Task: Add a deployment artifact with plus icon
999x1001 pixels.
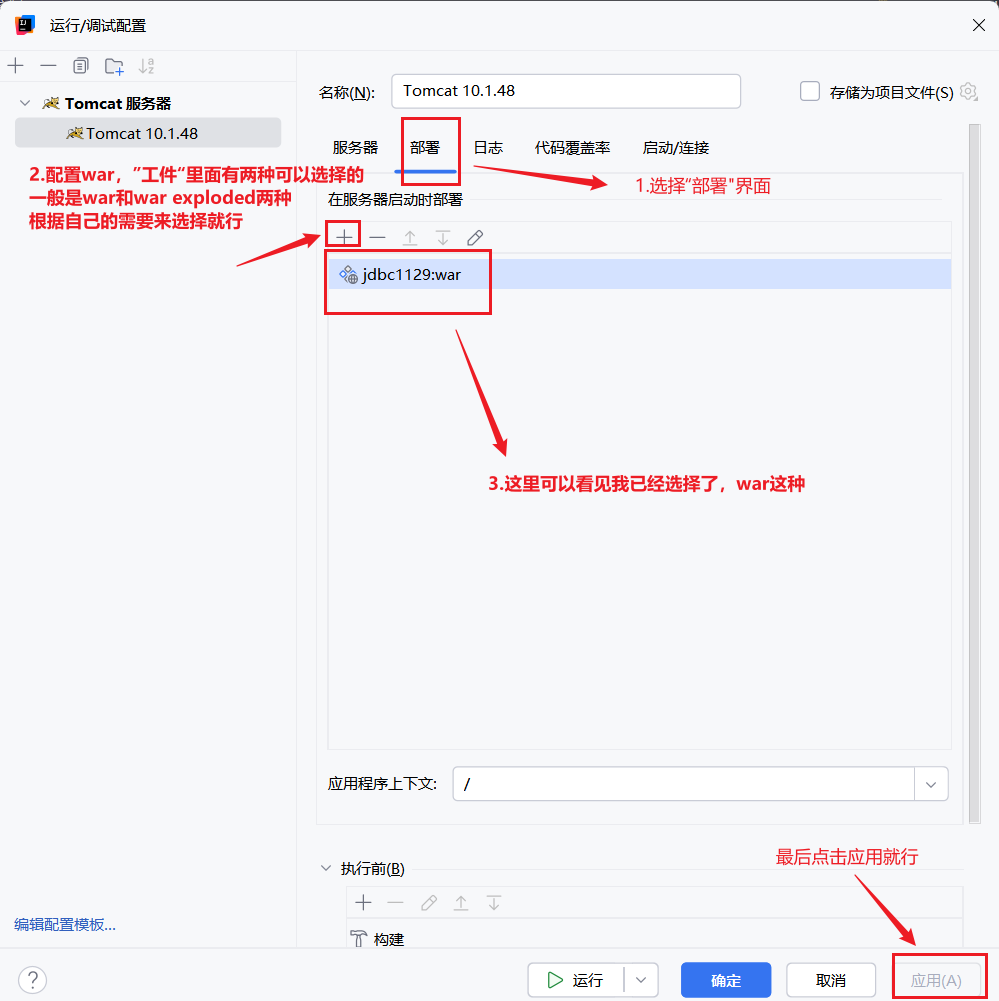Action: [x=344, y=237]
